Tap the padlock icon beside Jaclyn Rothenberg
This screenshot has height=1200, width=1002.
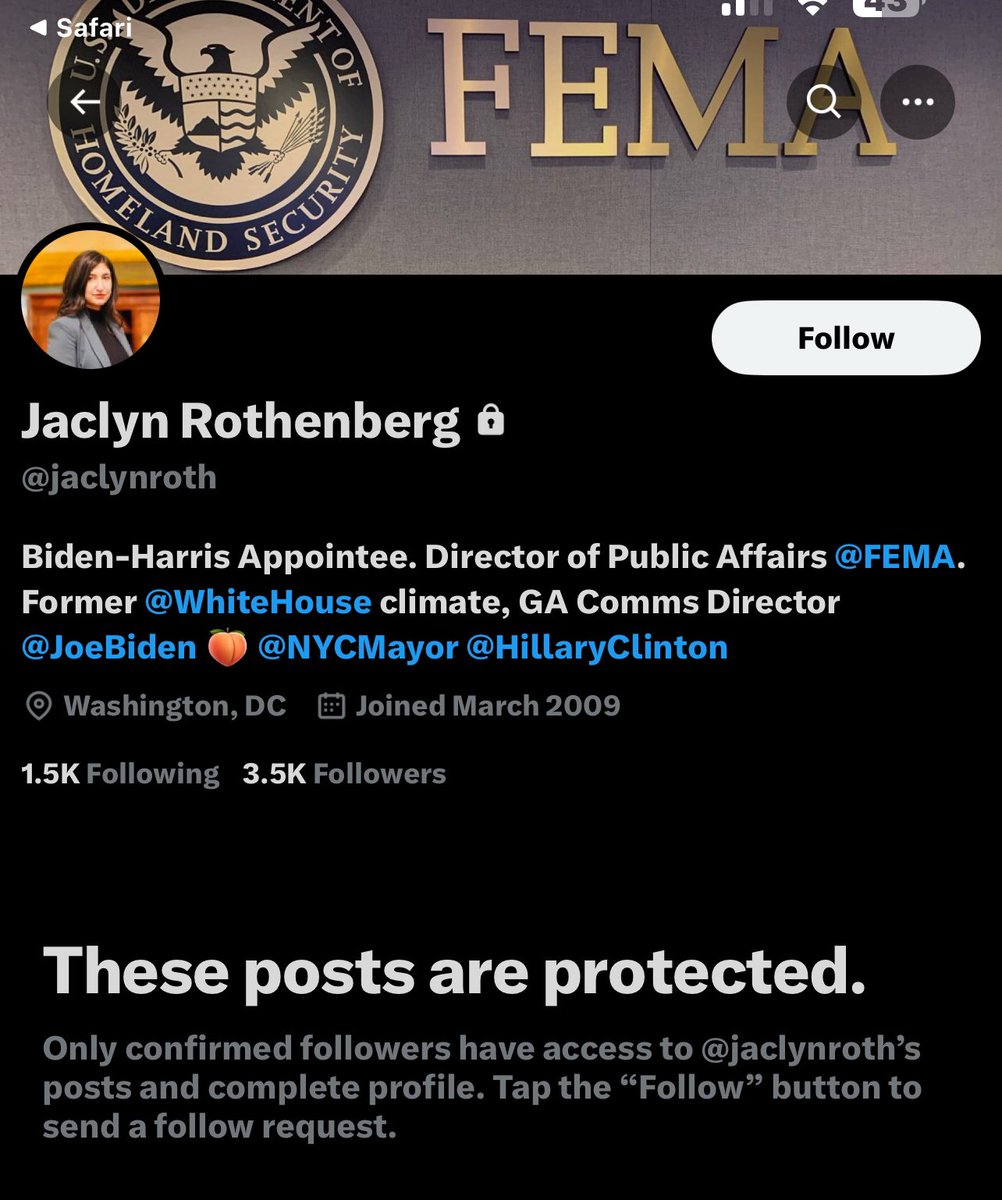pos(491,421)
